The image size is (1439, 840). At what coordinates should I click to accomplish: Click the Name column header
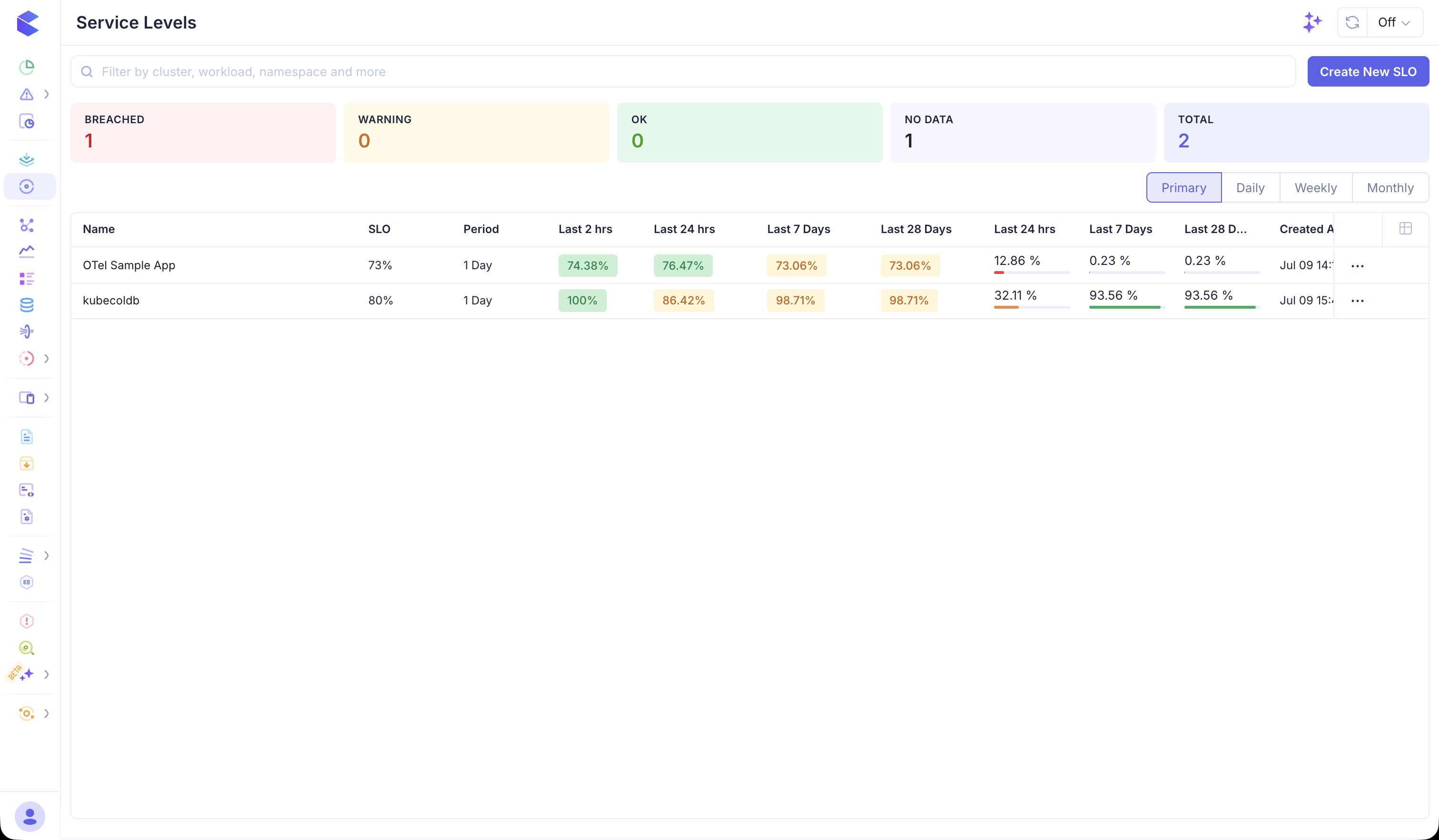pyautogui.click(x=99, y=229)
